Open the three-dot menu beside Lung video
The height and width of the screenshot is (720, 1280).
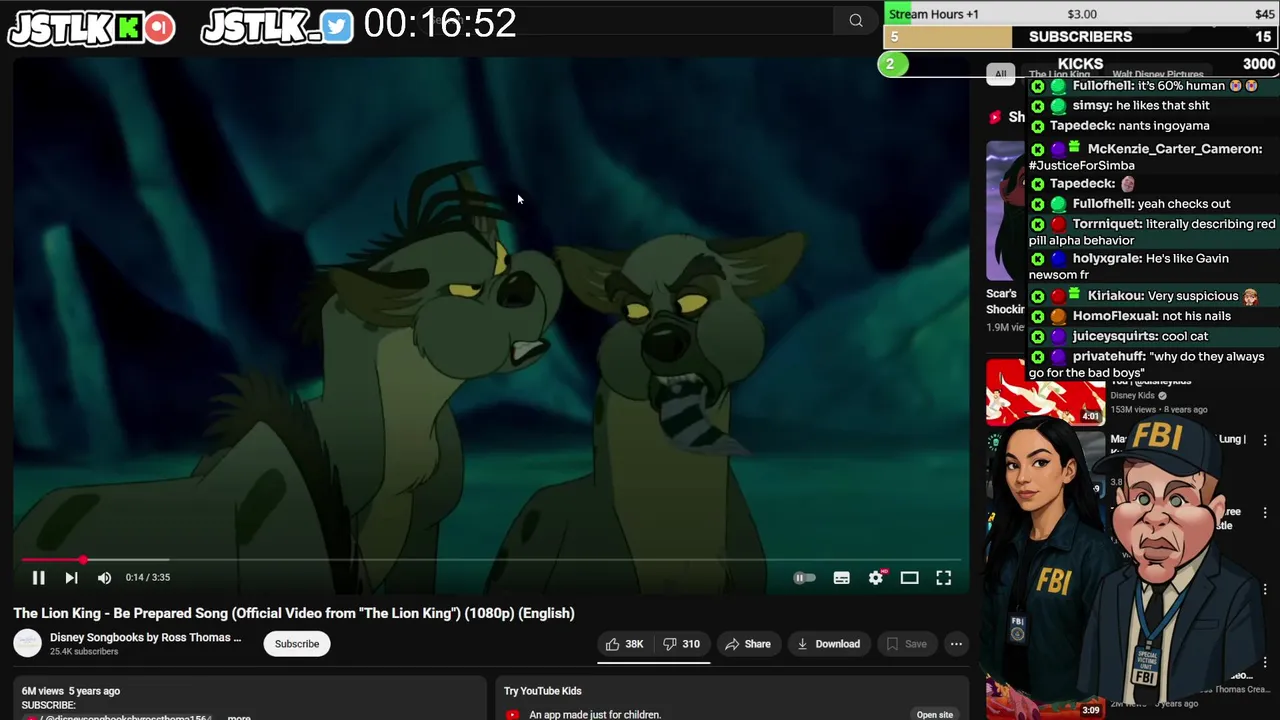click(1265, 440)
